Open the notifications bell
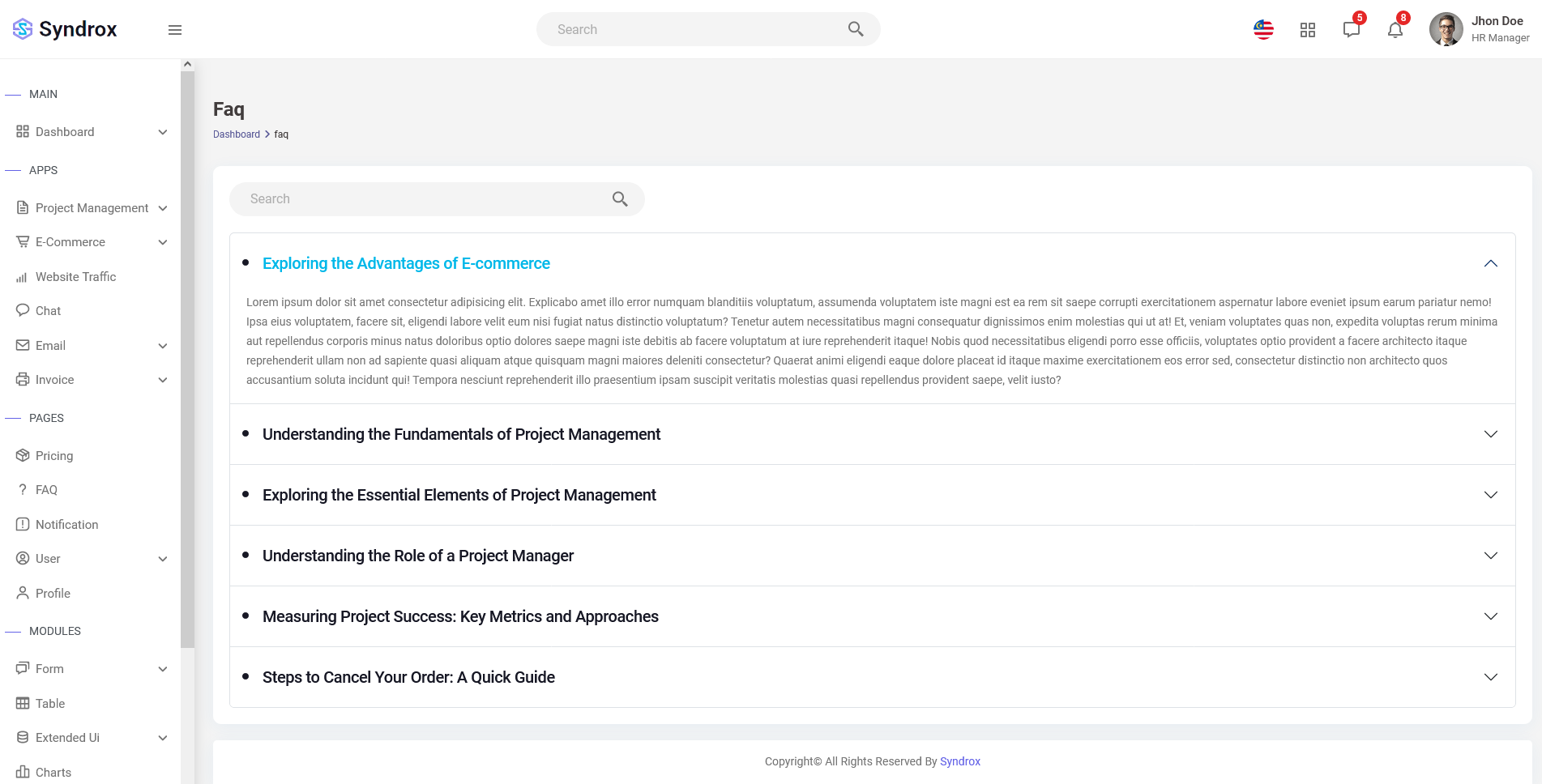The image size is (1542, 784). 1395,30
